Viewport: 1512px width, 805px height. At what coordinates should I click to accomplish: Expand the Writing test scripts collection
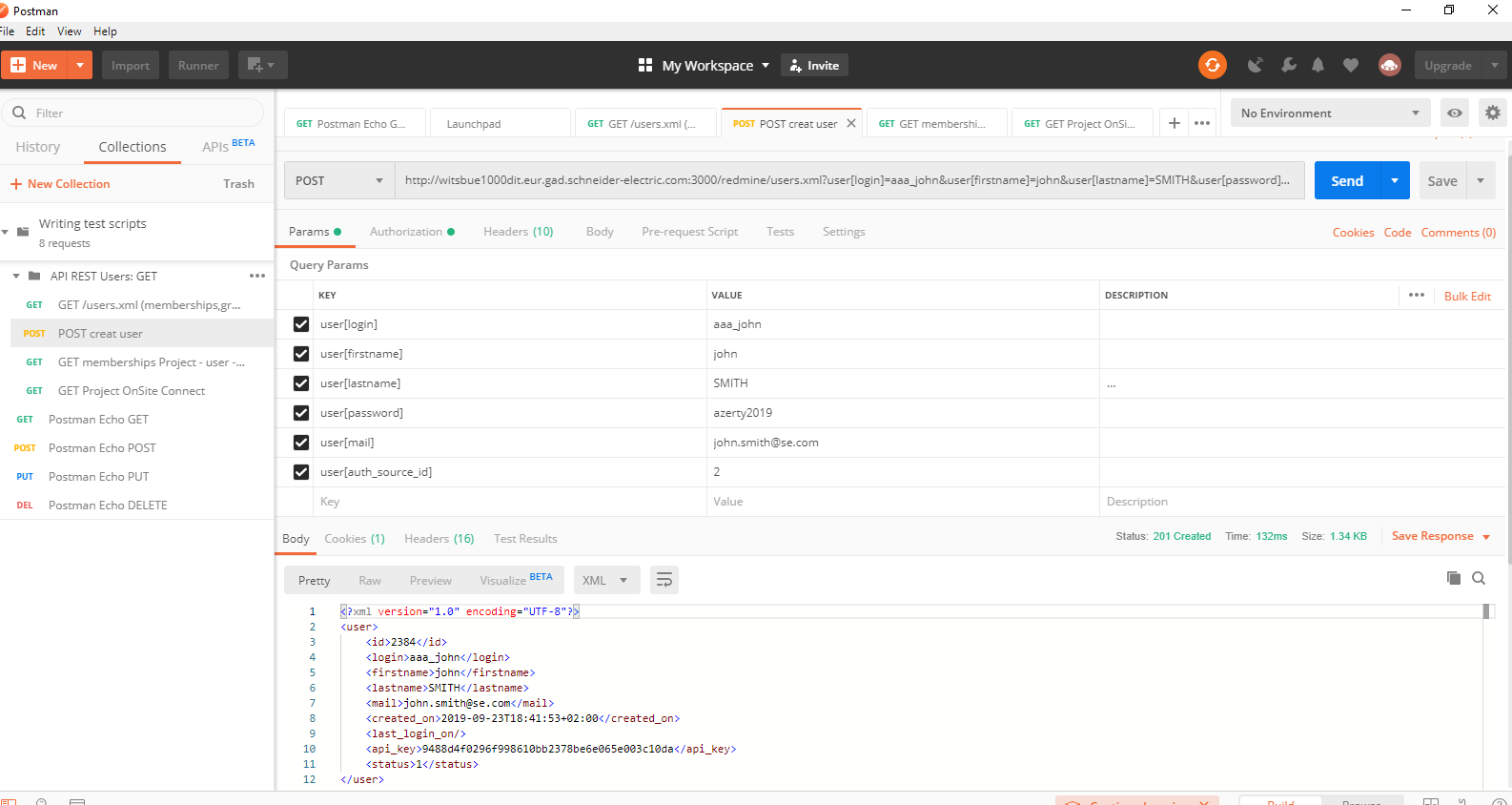click(6, 232)
